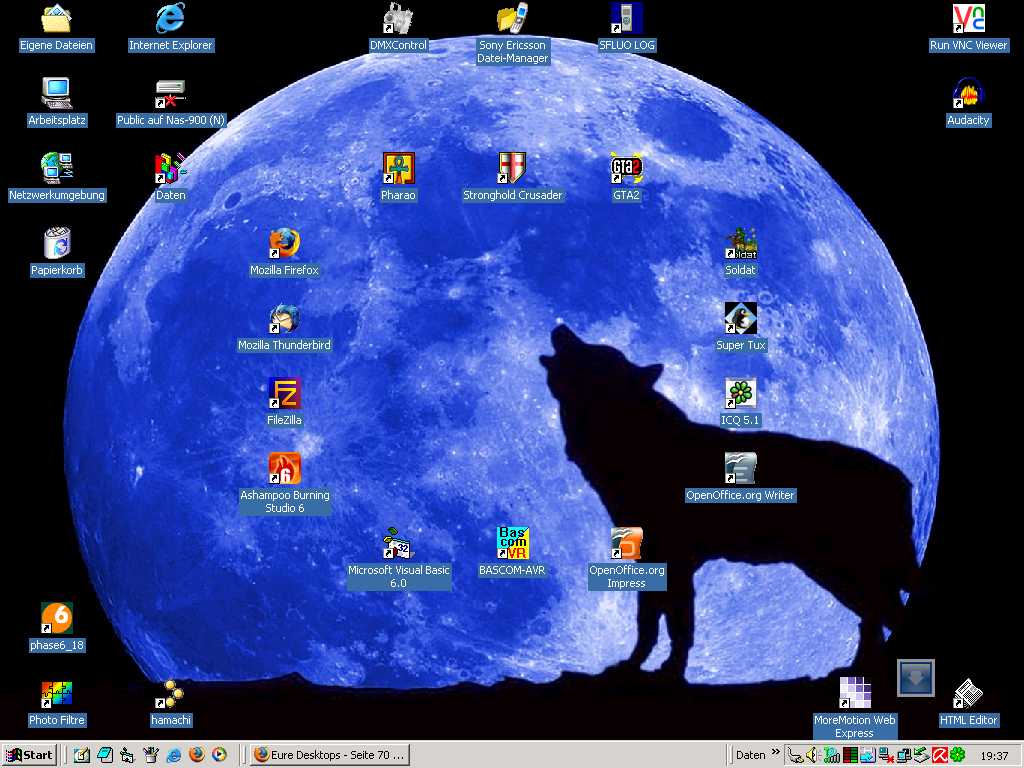Click the Daten toolbar label in taskbar
The image size is (1024, 768).
(750, 755)
